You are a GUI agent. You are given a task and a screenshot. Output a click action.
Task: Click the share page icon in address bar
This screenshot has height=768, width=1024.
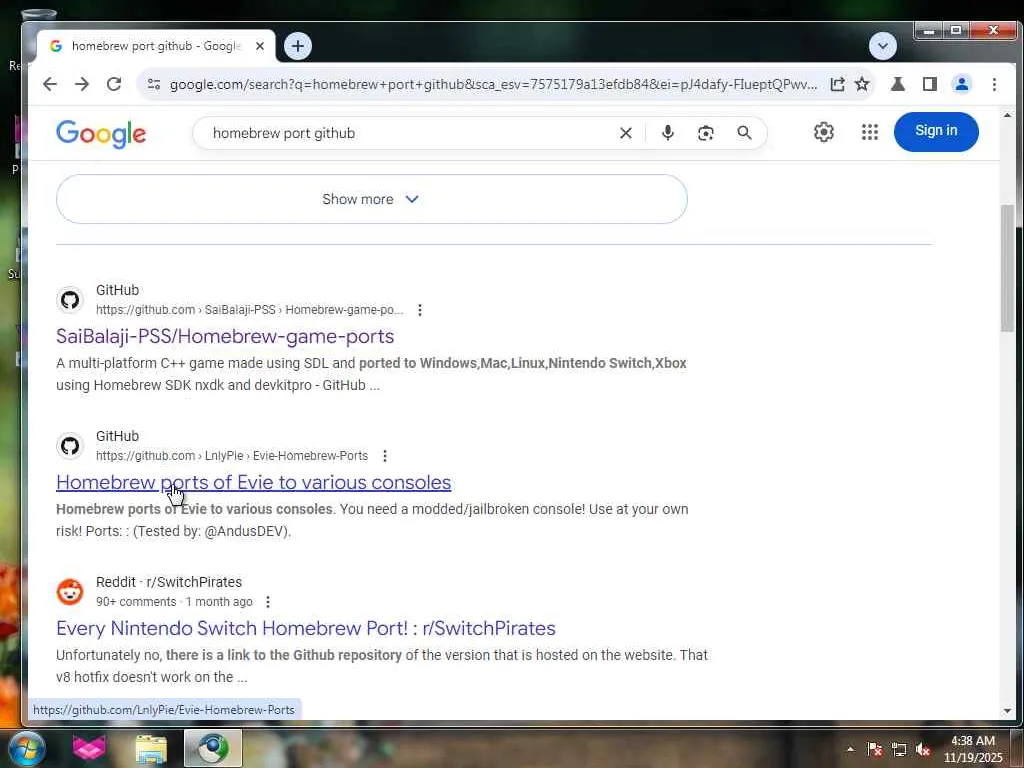coord(837,84)
